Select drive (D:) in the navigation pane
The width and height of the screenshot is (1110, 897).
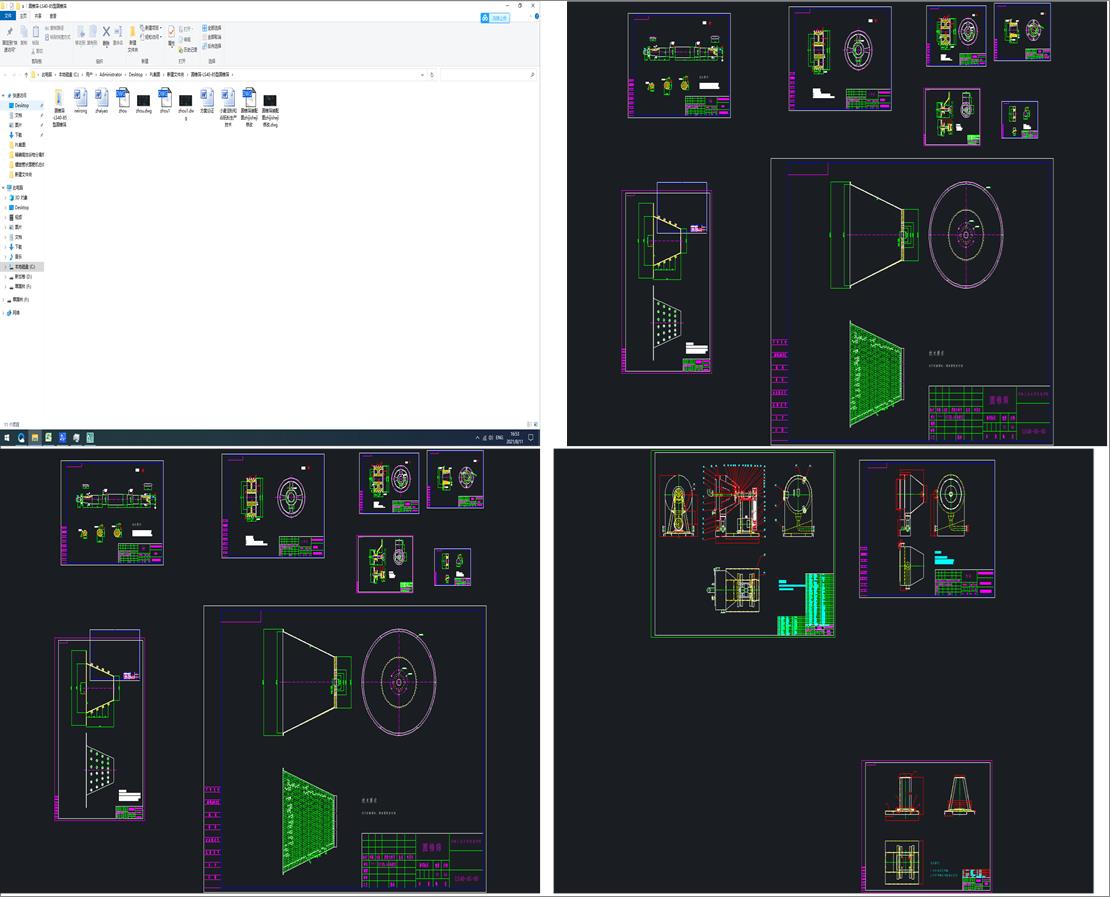[x=23, y=277]
